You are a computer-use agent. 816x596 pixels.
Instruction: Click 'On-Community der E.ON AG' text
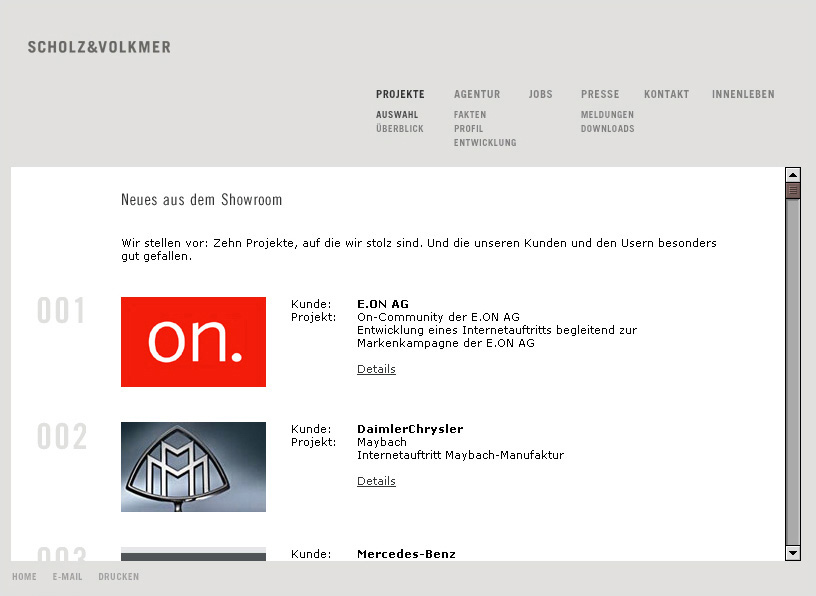(x=438, y=317)
